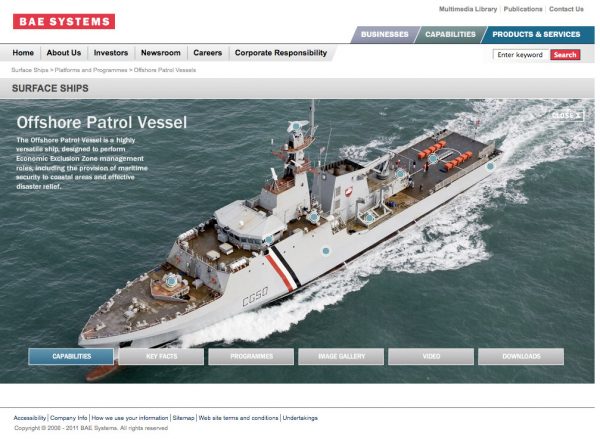Click the red Search button

[x=565, y=55]
